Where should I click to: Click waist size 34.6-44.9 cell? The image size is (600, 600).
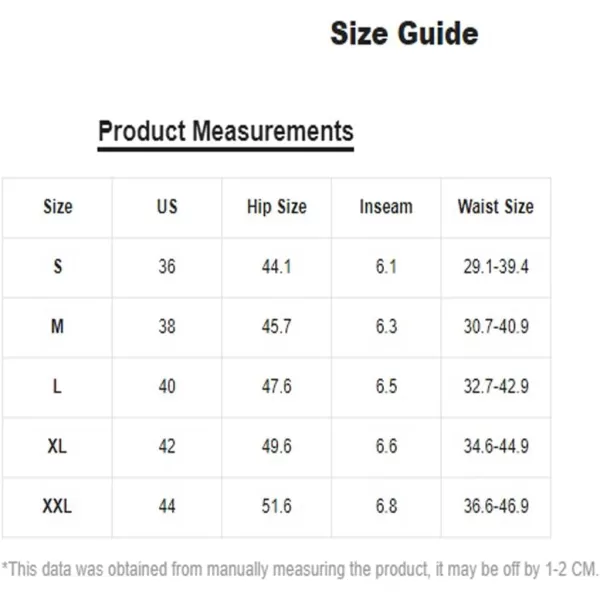(x=496, y=446)
